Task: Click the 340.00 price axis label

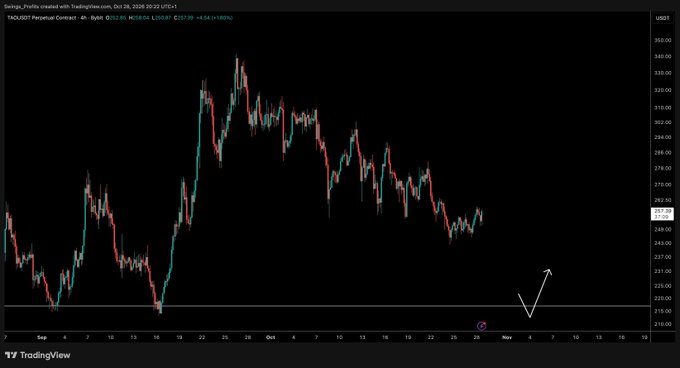Action: [x=662, y=56]
